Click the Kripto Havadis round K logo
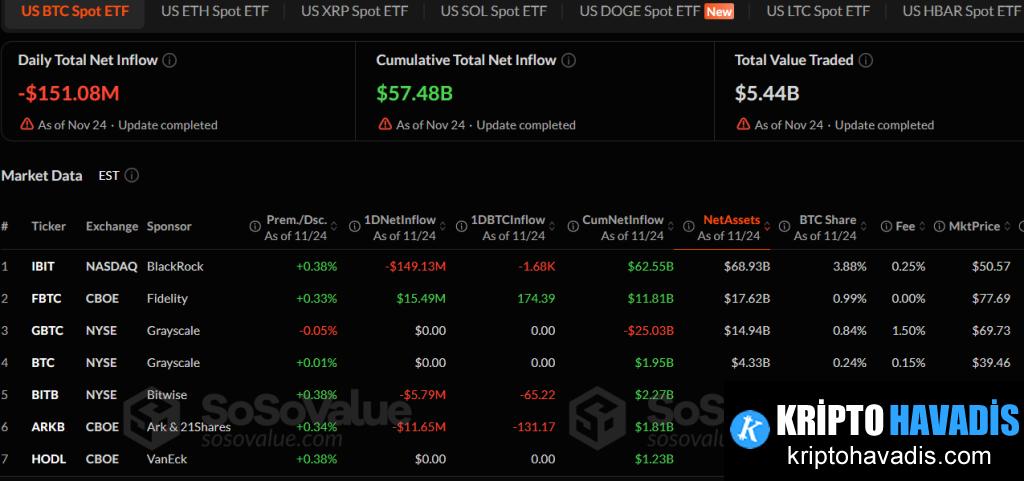 point(750,429)
